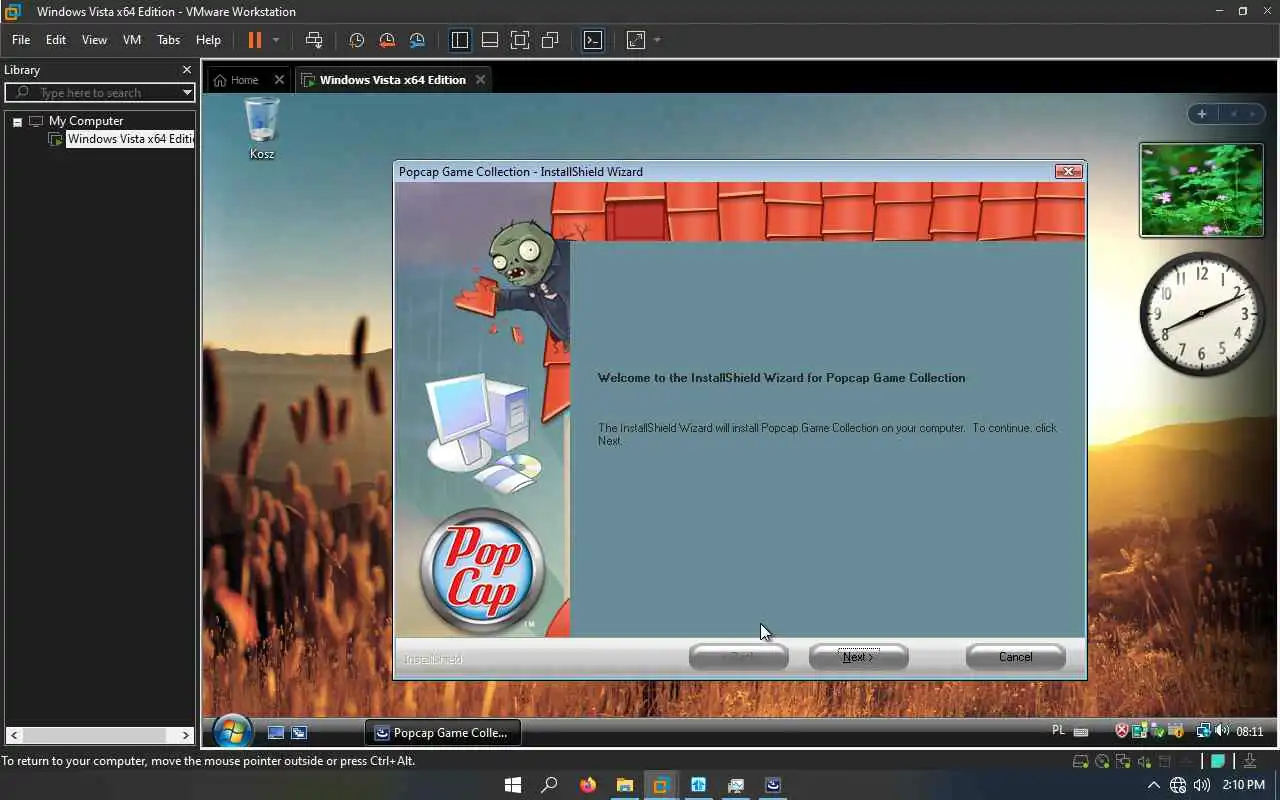
Task: Open the snapshot manager icon
Action: tap(417, 40)
